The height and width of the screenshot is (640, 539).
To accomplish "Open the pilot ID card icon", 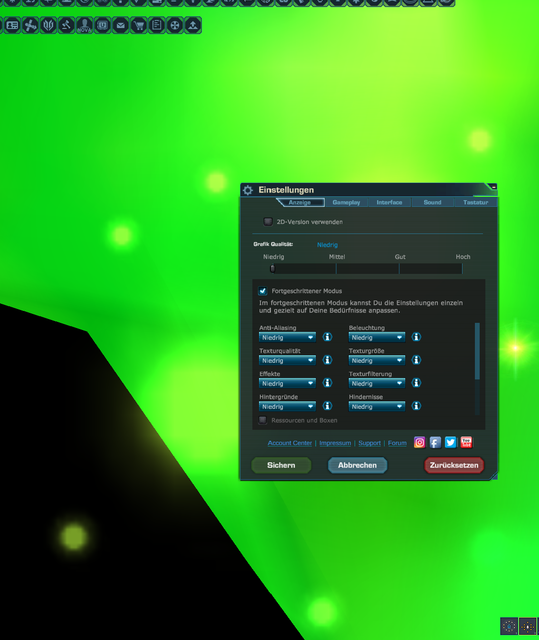I will pyautogui.click(x=12, y=25).
